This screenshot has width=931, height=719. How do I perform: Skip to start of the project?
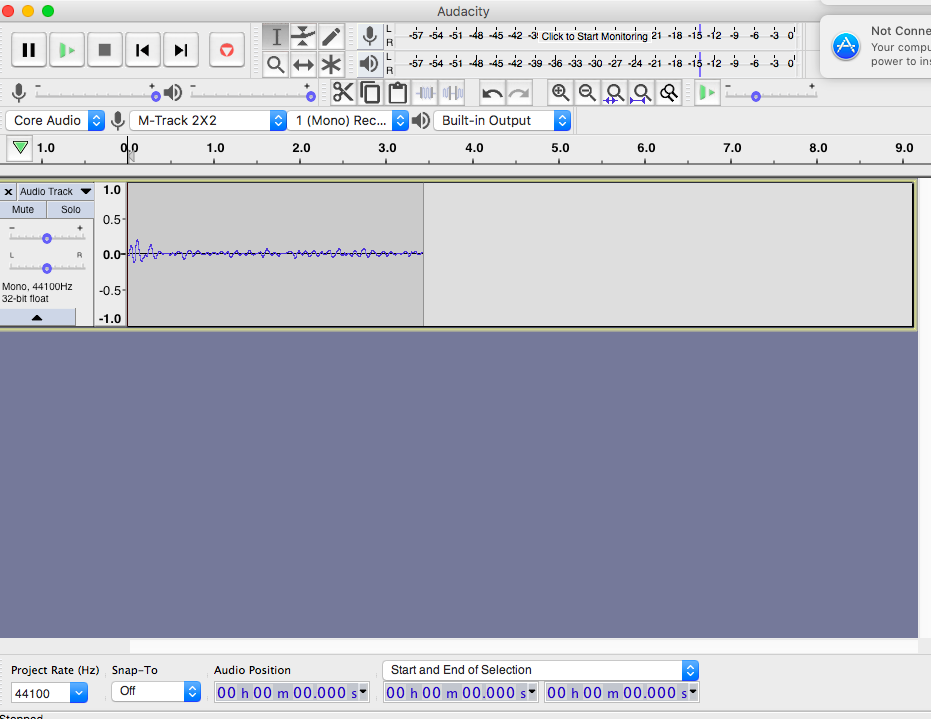click(x=142, y=50)
